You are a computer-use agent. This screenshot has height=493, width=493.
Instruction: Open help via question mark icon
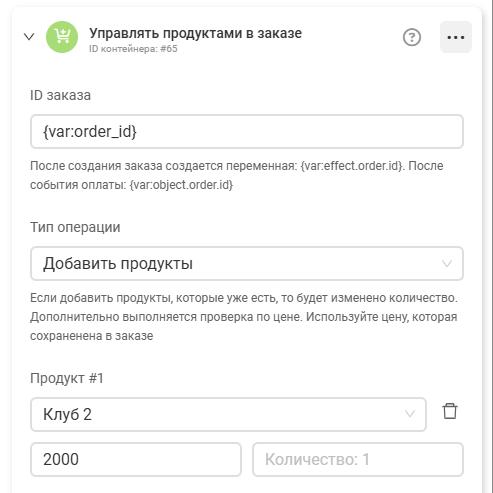point(412,37)
